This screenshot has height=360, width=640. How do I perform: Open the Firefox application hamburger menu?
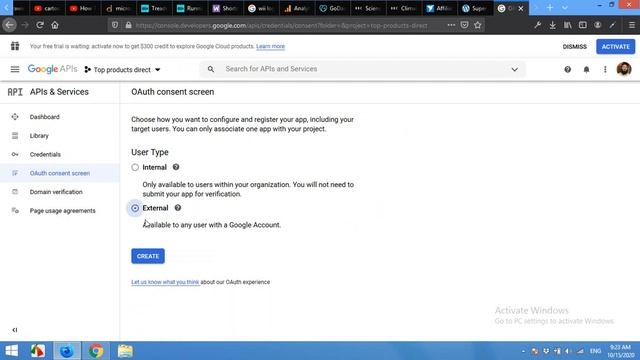(631, 25)
